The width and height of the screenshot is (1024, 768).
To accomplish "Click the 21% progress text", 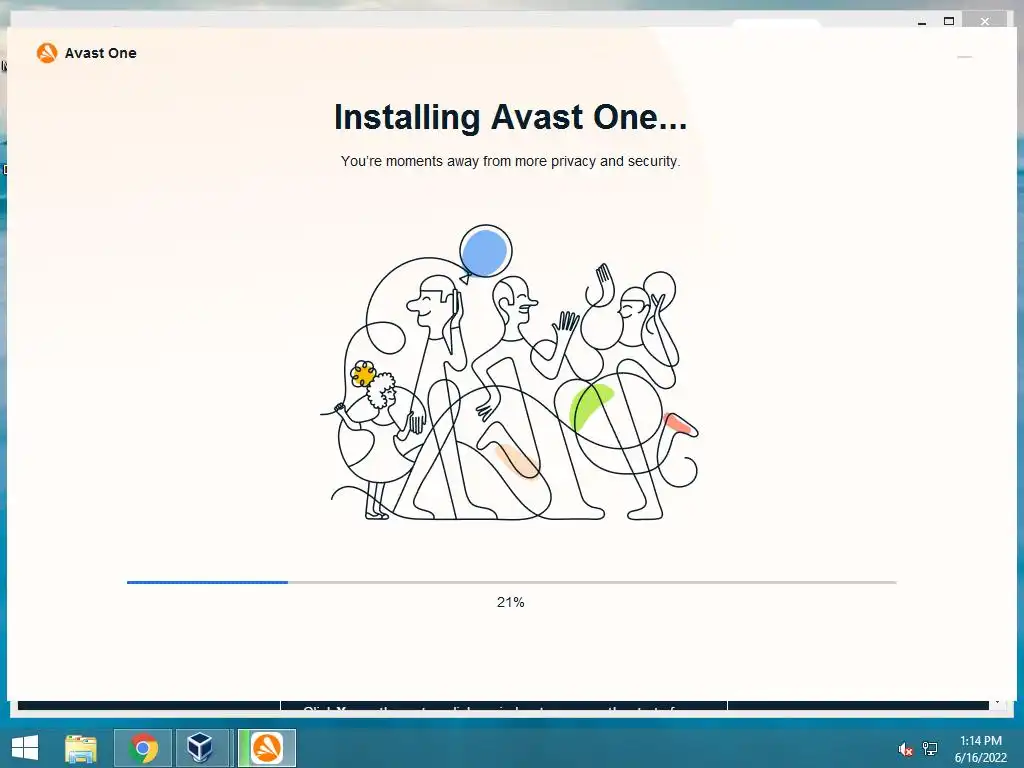I will coord(511,602).
